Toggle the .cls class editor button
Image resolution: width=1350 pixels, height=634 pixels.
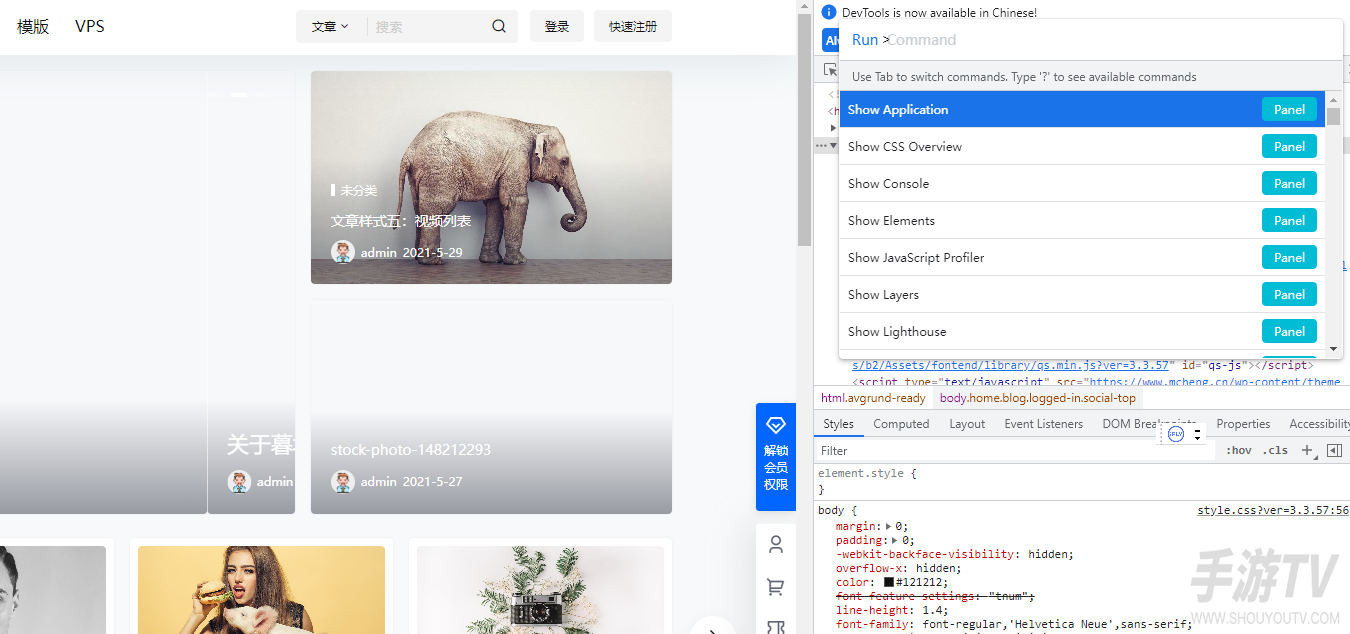(x=1275, y=451)
